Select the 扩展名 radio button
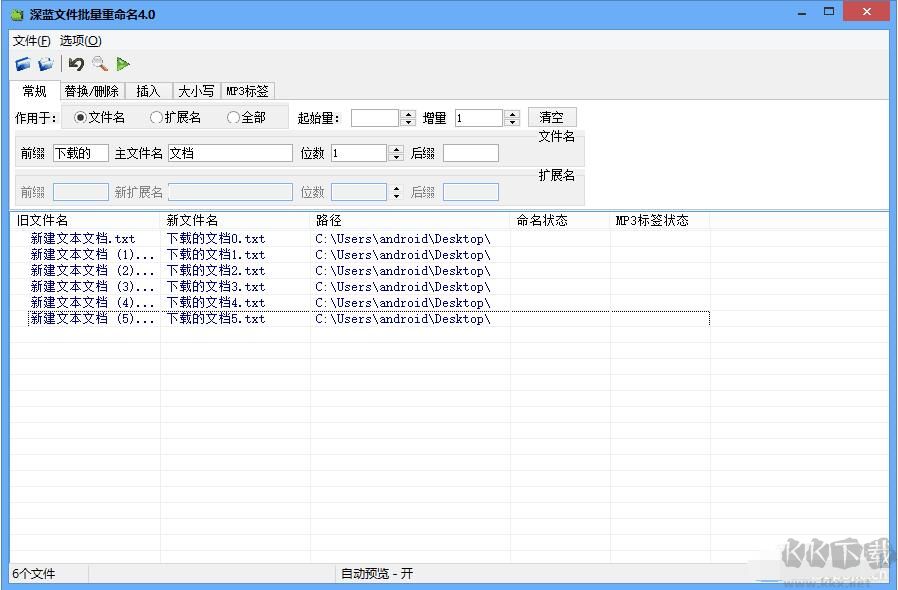898x590 pixels. pos(175,117)
